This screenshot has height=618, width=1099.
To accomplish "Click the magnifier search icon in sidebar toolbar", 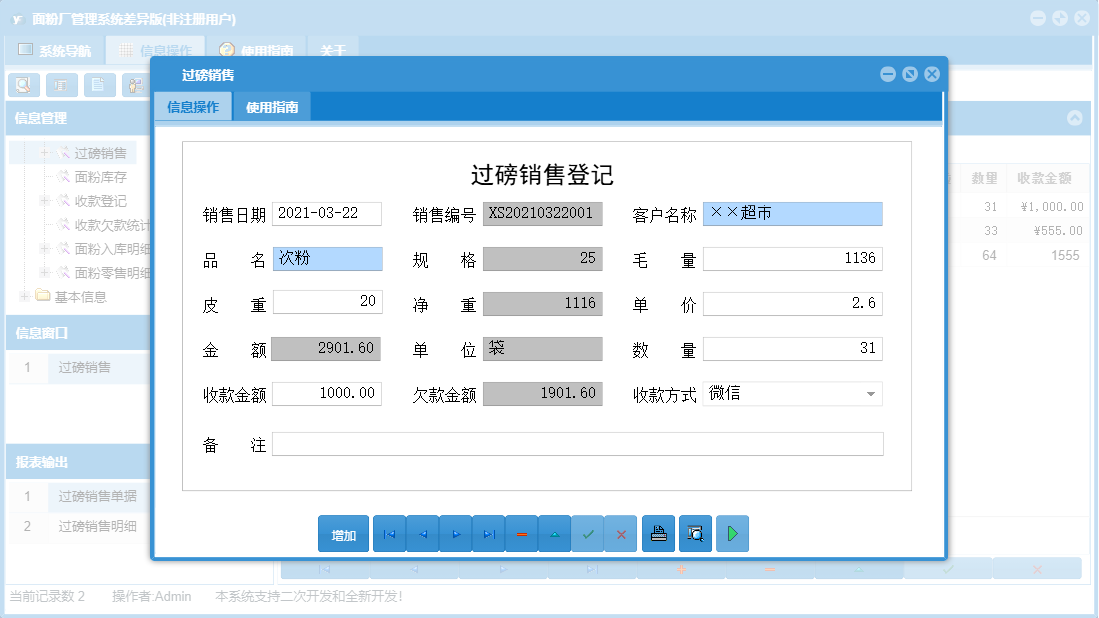I will tap(22, 85).
